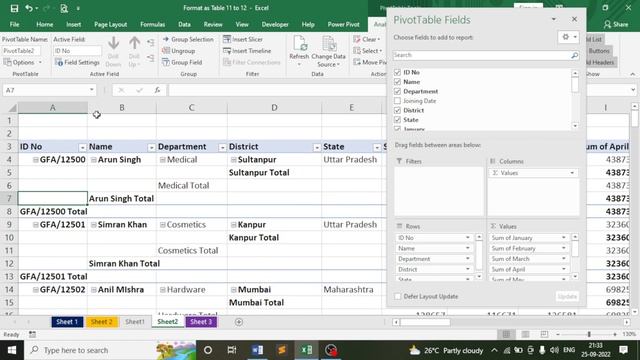The width and height of the screenshot is (640, 360).
Task: Click Ungroup in the Group section
Action: click(x=178, y=51)
